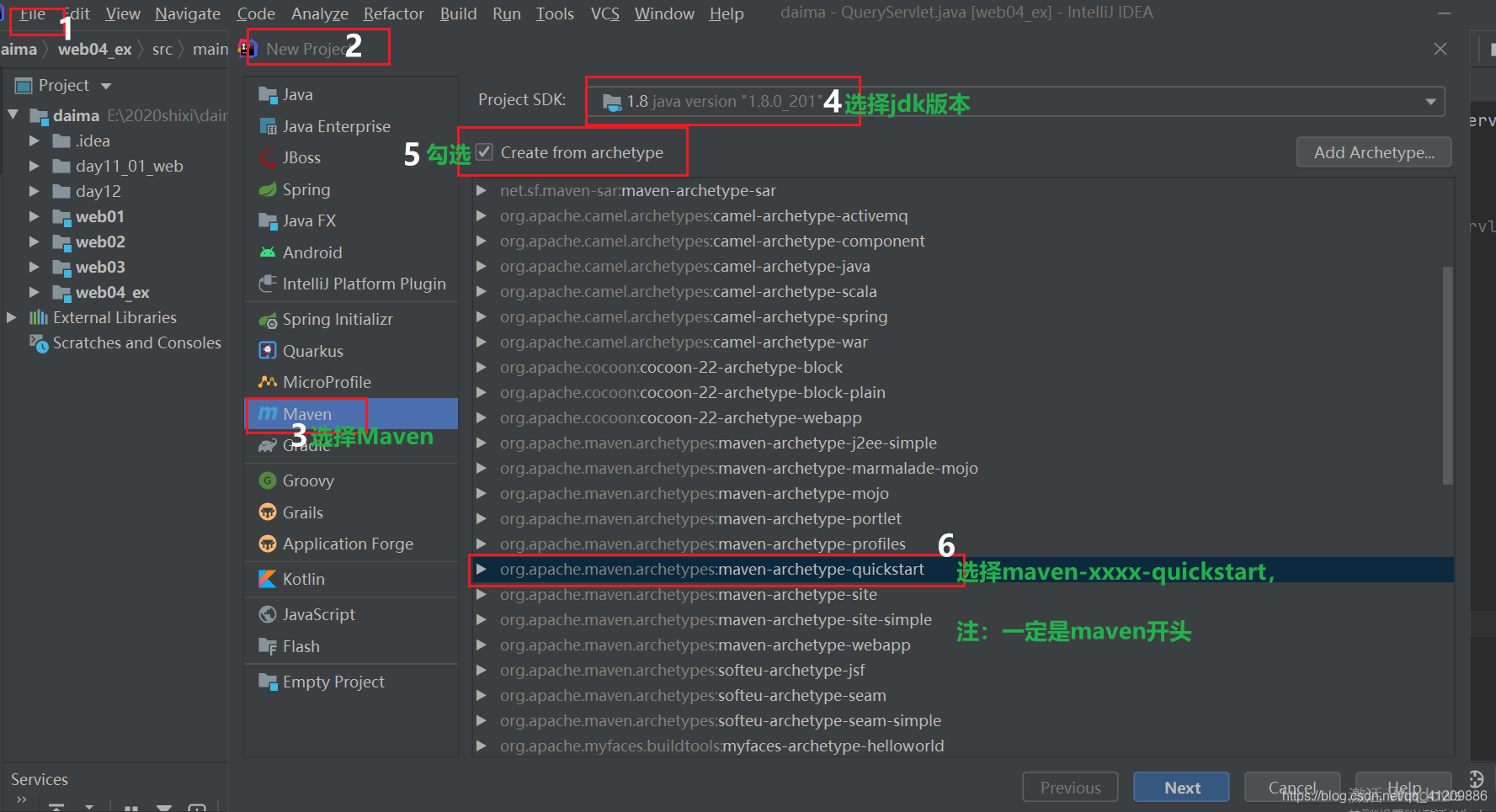
Task: Click the archetype list scrollbar
Action: click(1448, 375)
